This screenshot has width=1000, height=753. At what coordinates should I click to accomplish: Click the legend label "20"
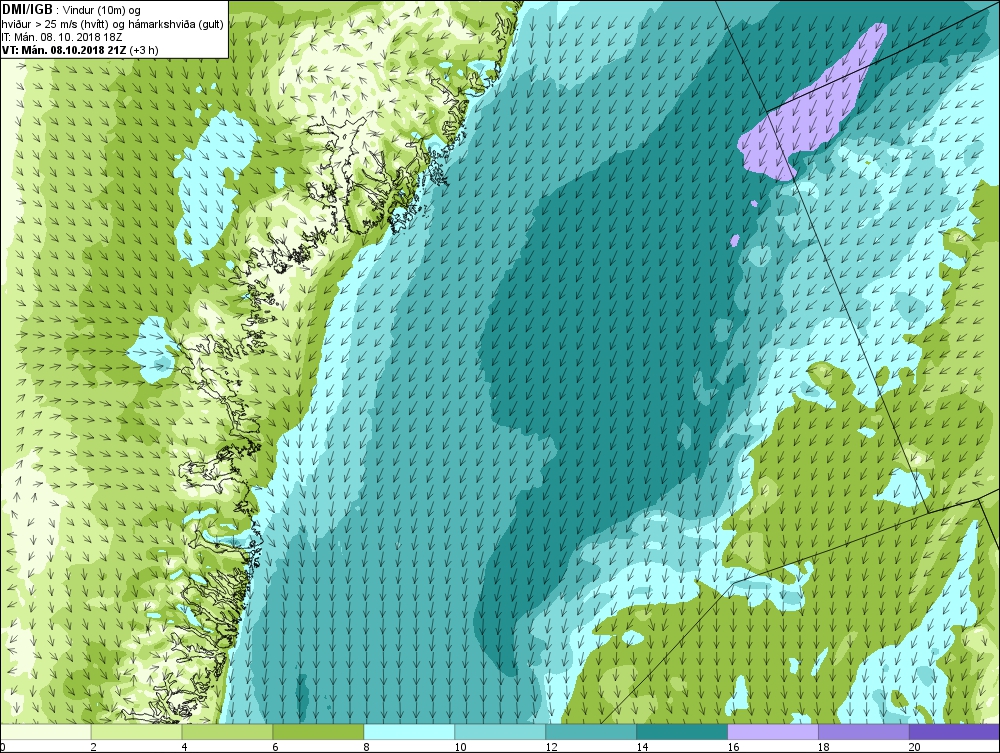[915, 747]
